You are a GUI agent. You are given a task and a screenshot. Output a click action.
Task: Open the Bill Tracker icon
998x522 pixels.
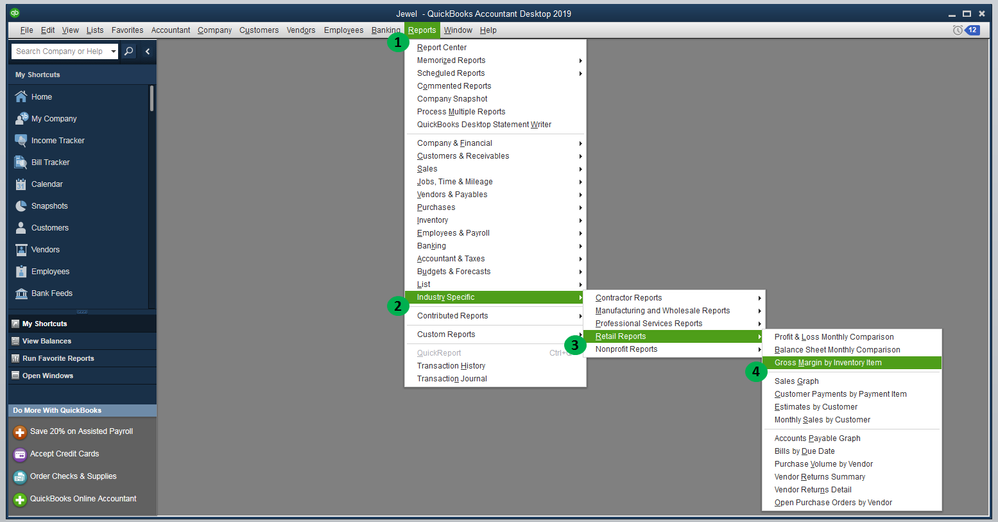pyautogui.click(x=21, y=162)
